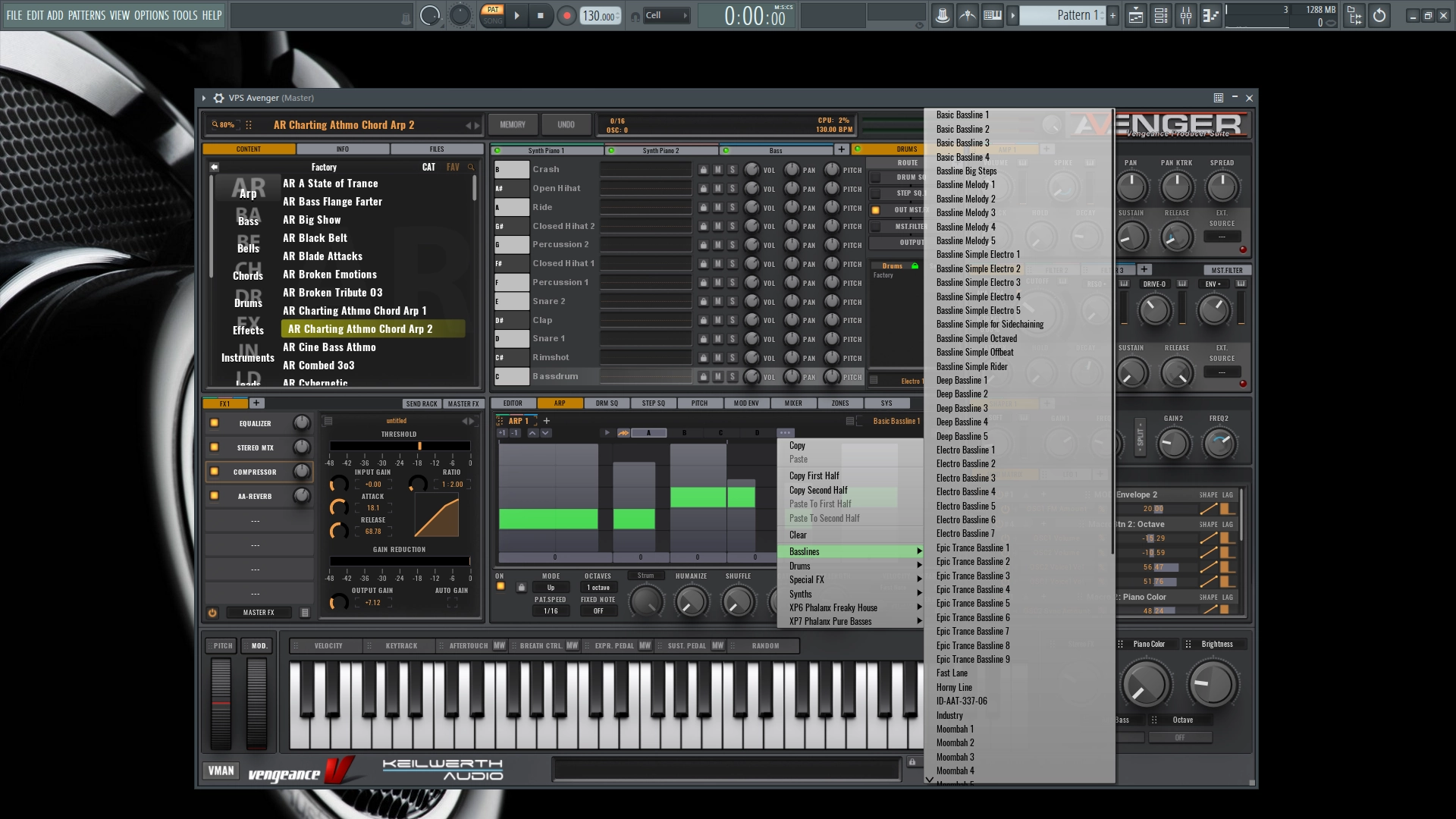Toggle Synth Piano 1 oscillator power LED

pos(497,150)
